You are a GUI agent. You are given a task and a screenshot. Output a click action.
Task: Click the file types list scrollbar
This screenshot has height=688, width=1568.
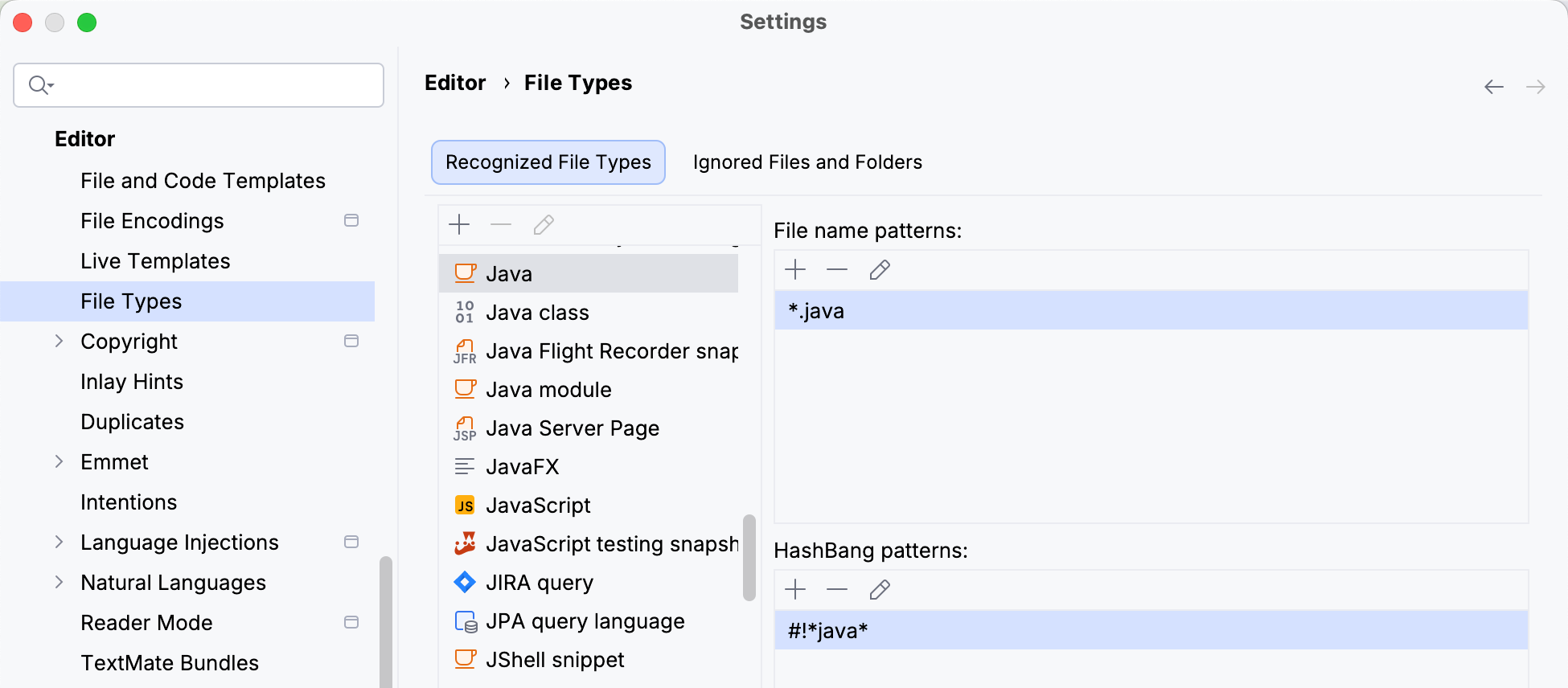(x=749, y=558)
